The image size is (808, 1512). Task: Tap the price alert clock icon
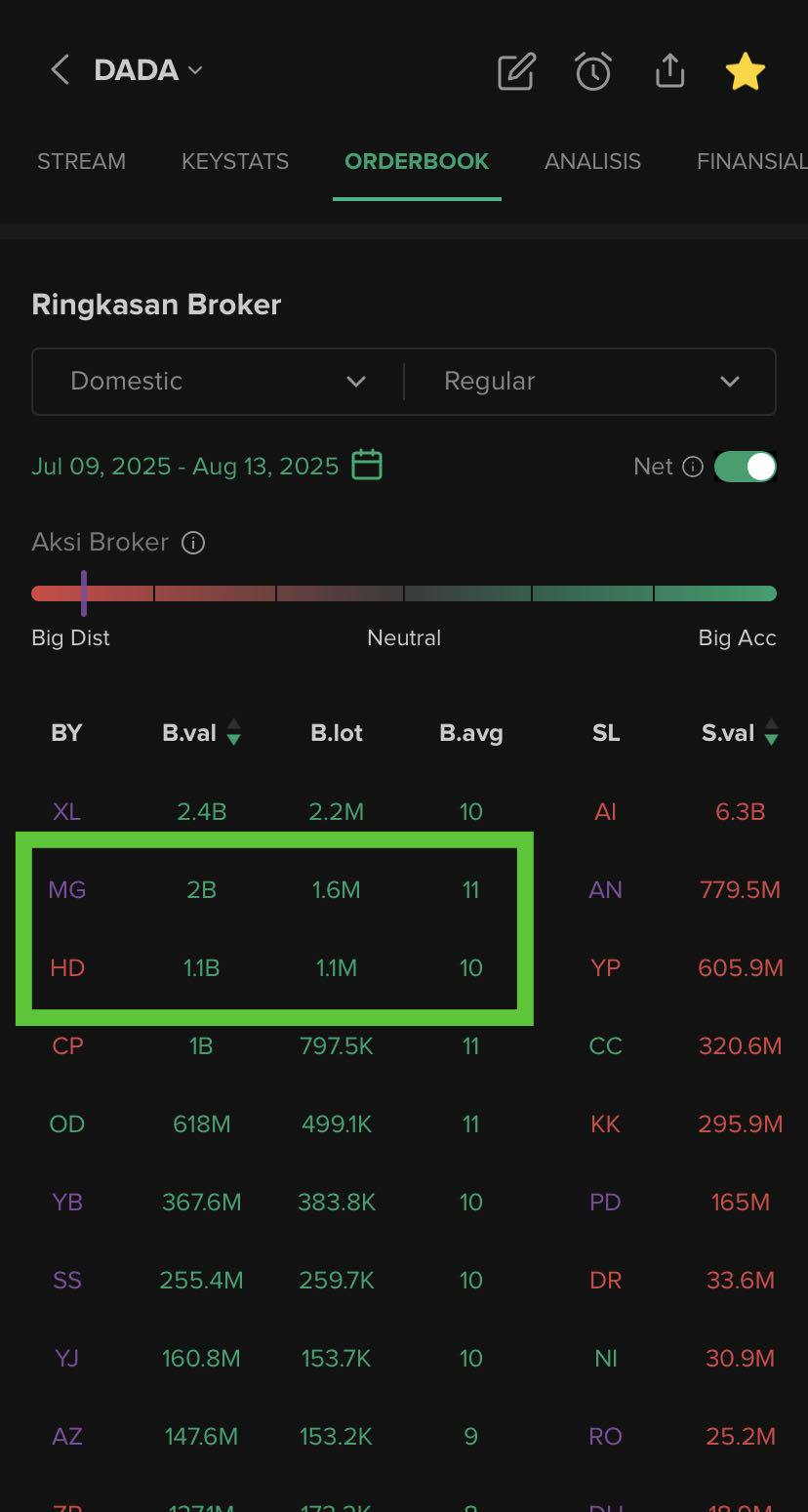click(x=593, y=71)
